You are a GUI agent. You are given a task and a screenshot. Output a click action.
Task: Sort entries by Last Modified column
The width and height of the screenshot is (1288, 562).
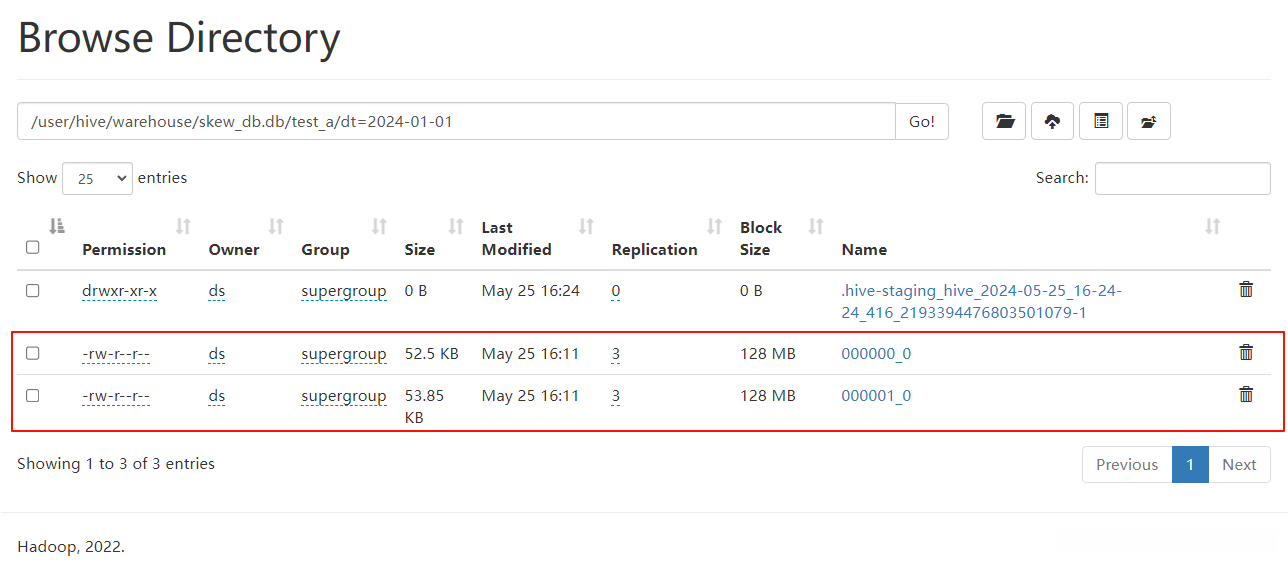click(x=516, y=239)
